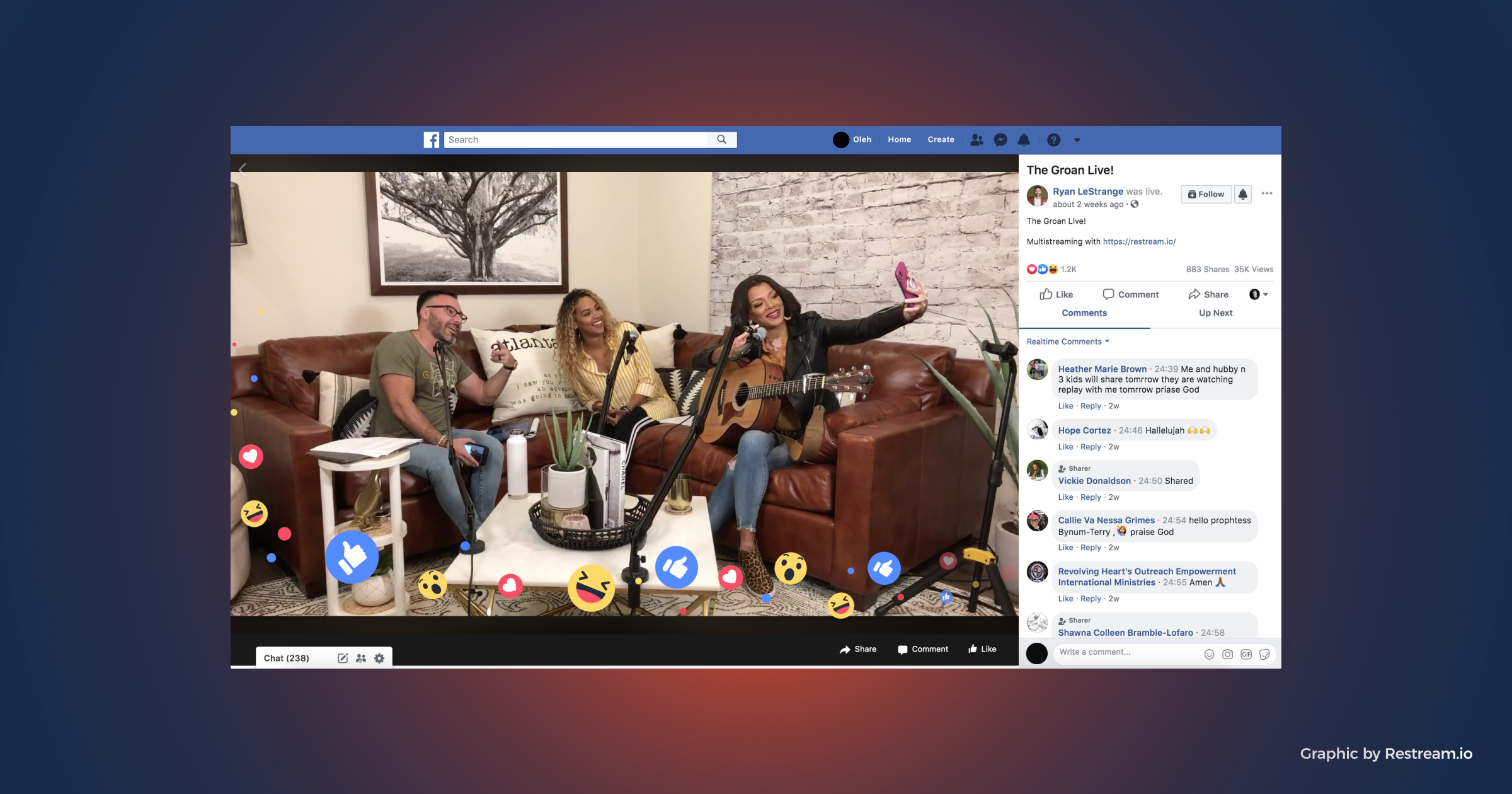This screenshot has width=1512, height=794.
Task: Open the Revolving Heart's Outreach Empowerment page
Action: [x=1147, y=577]
